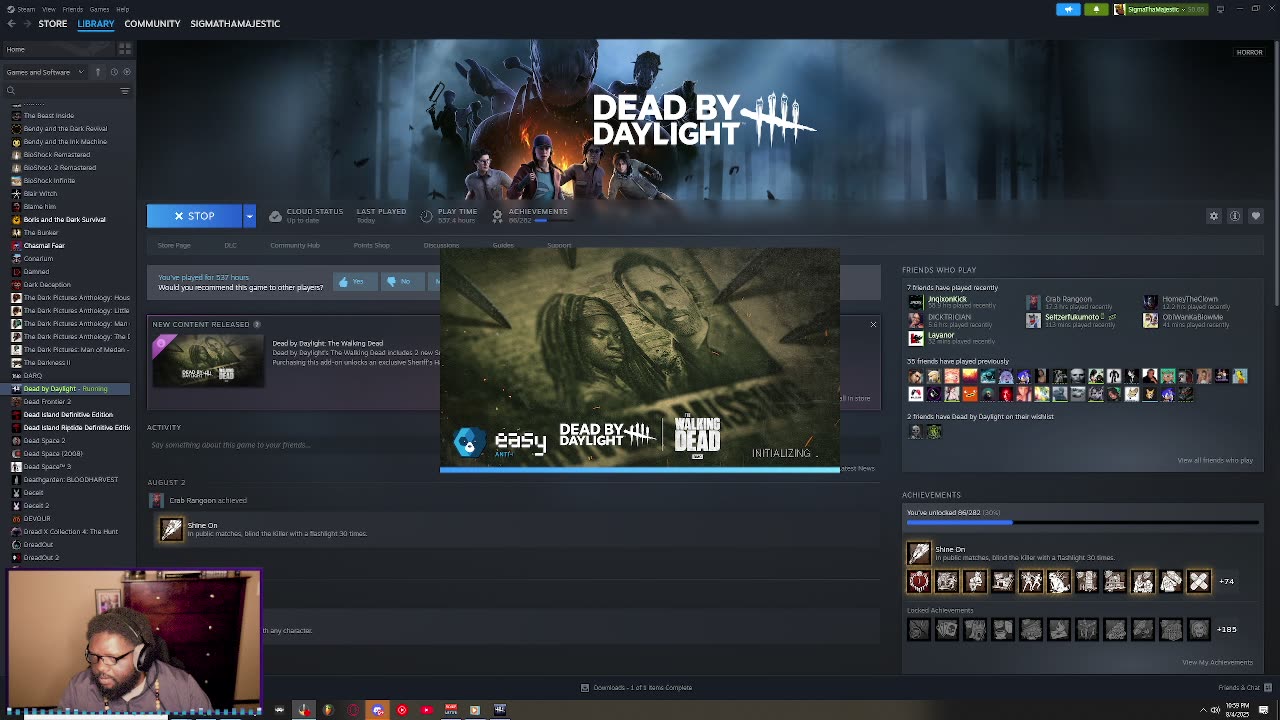This screenshot has height=720, width=1280.
Task: Open the Discord icon in the taskbar
Action: [377, 710]
